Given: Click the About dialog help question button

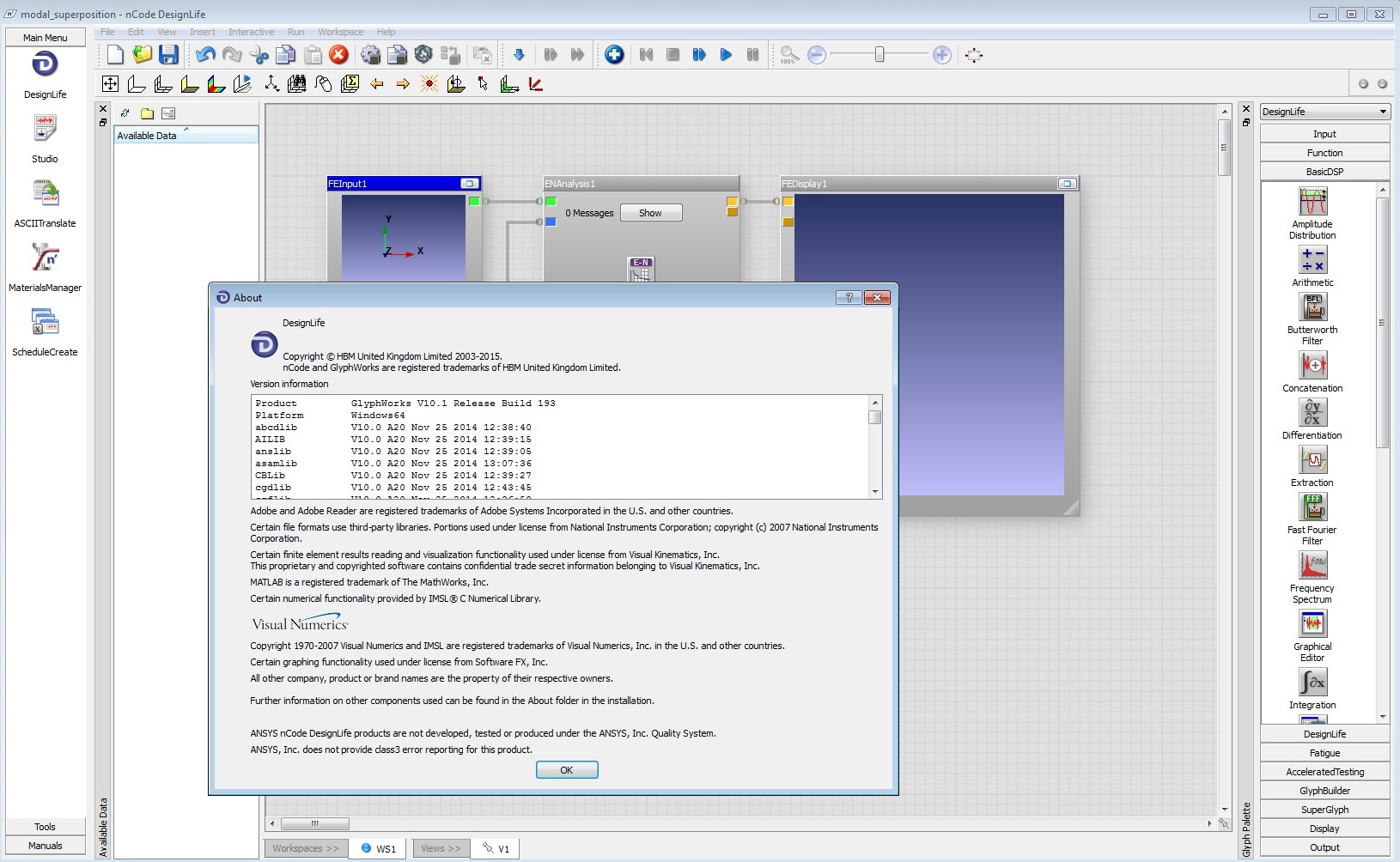Looking at the screenshot, I should (x=849, y=297).
